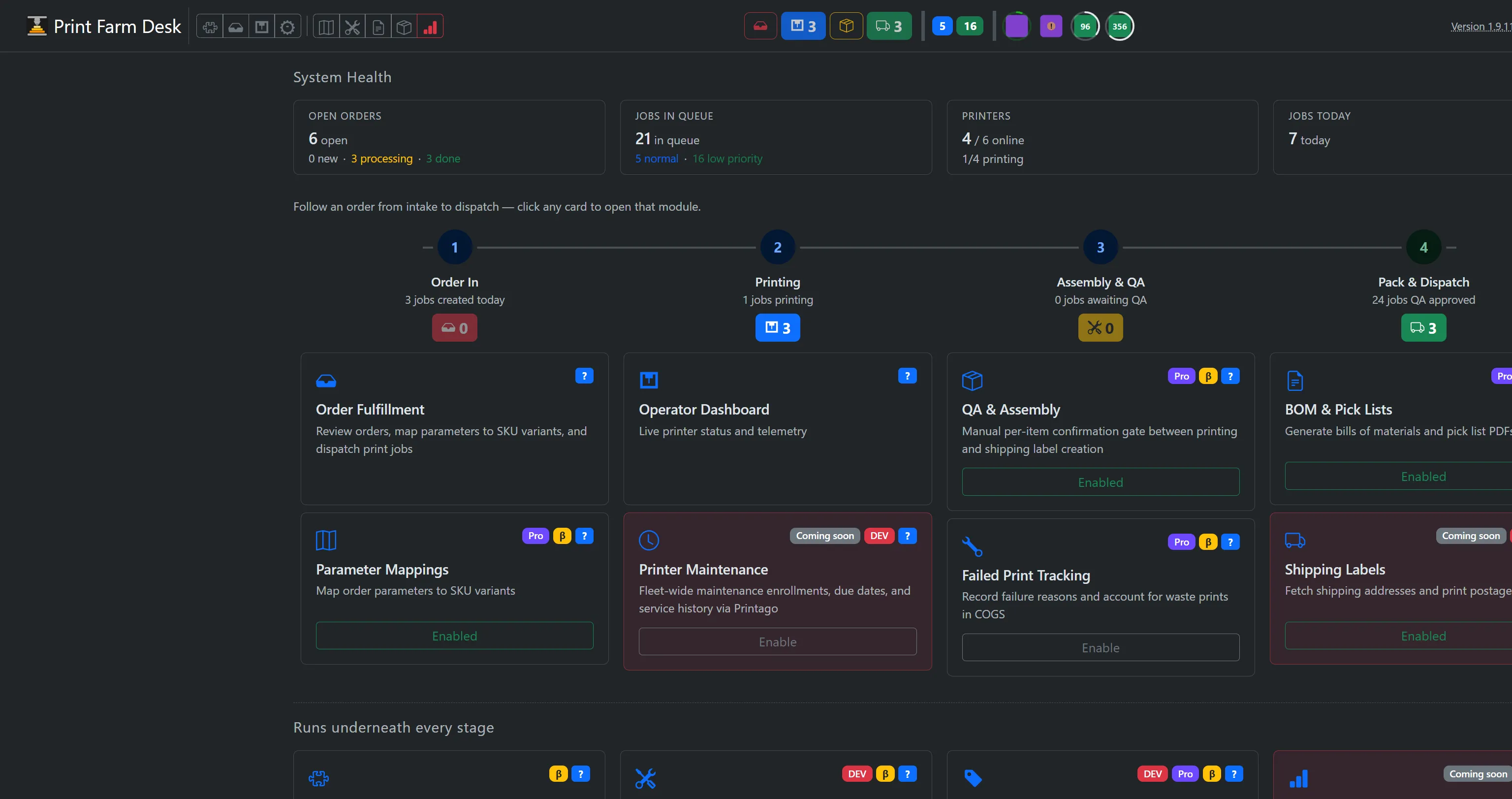Click the DEV badge on Printer Maintenance card
This screenshot has height=799, width=1512.
tap(879, 536)
